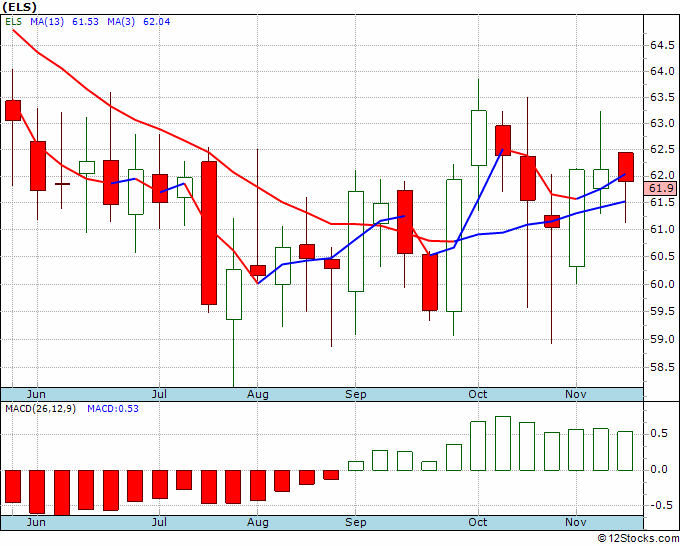This screenshot has width=680, height=546.
Task: Click the -0.5 label on MACD axis
Action: pyautogui.click(x=660, y=506)
